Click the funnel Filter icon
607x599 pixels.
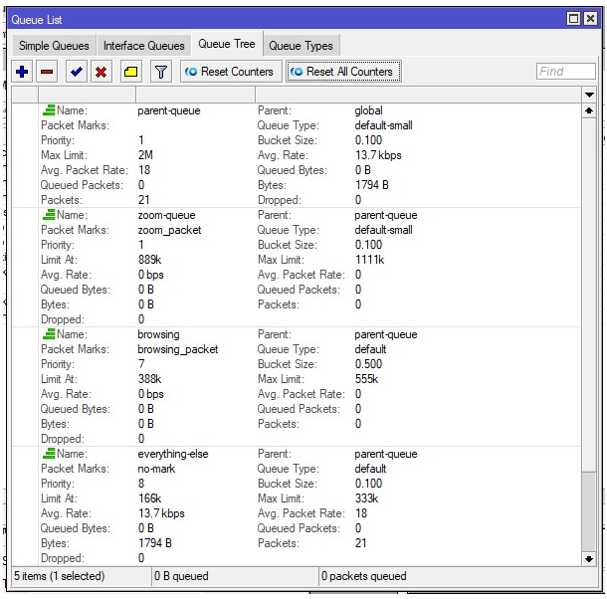(160, 72)
